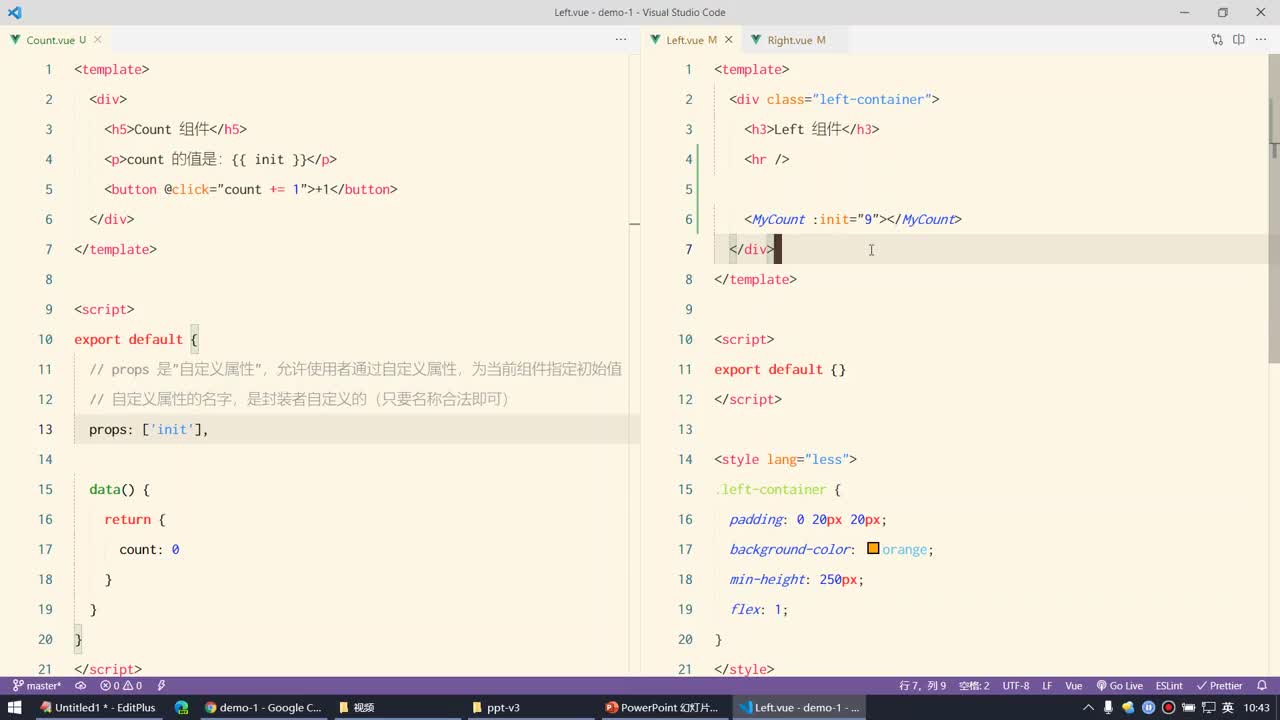Click ESLint status bar item
The height and width of the screenshot is (720, 1280).
1169,686
